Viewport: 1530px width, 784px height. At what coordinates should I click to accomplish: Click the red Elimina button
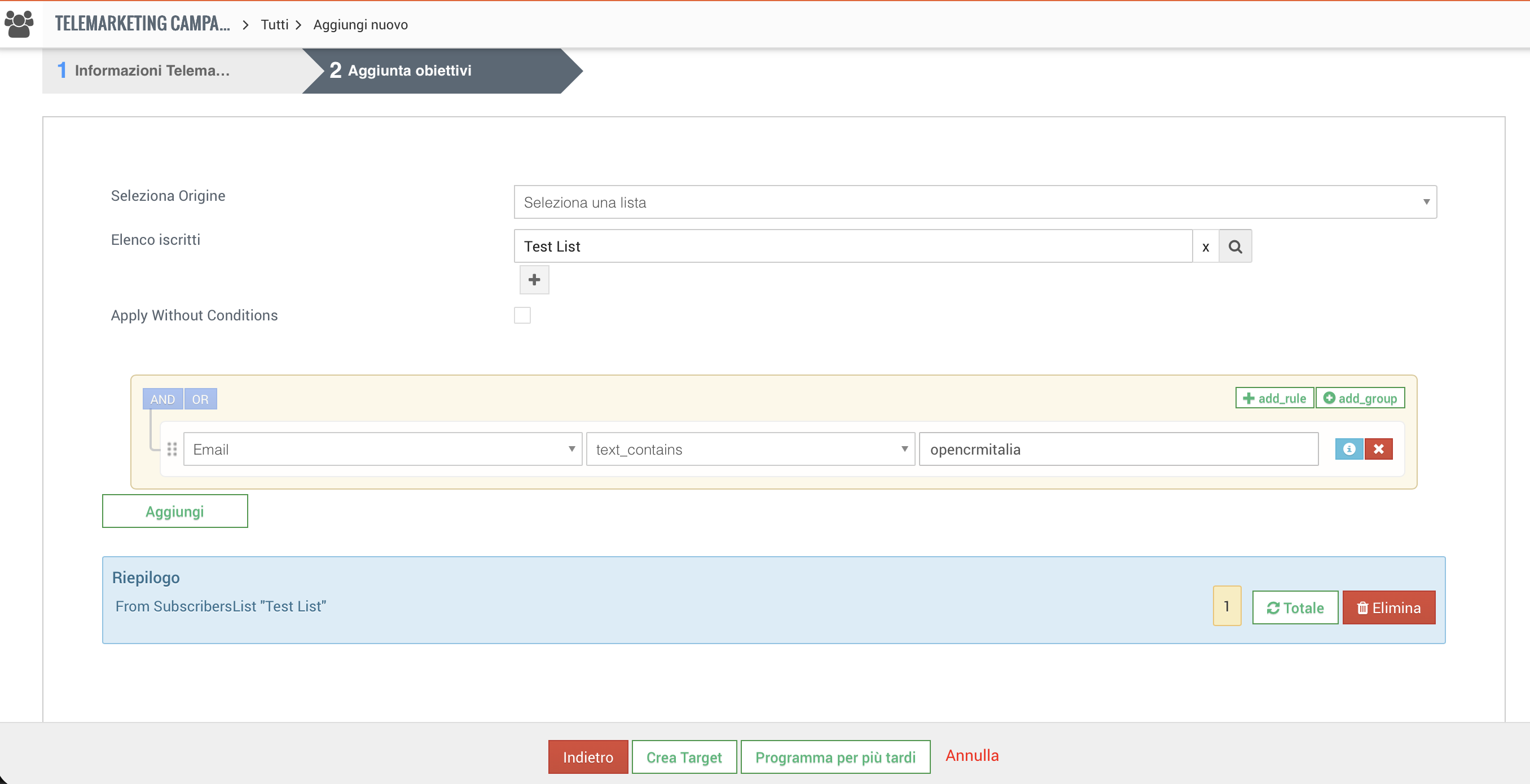tap(1388, 607)
